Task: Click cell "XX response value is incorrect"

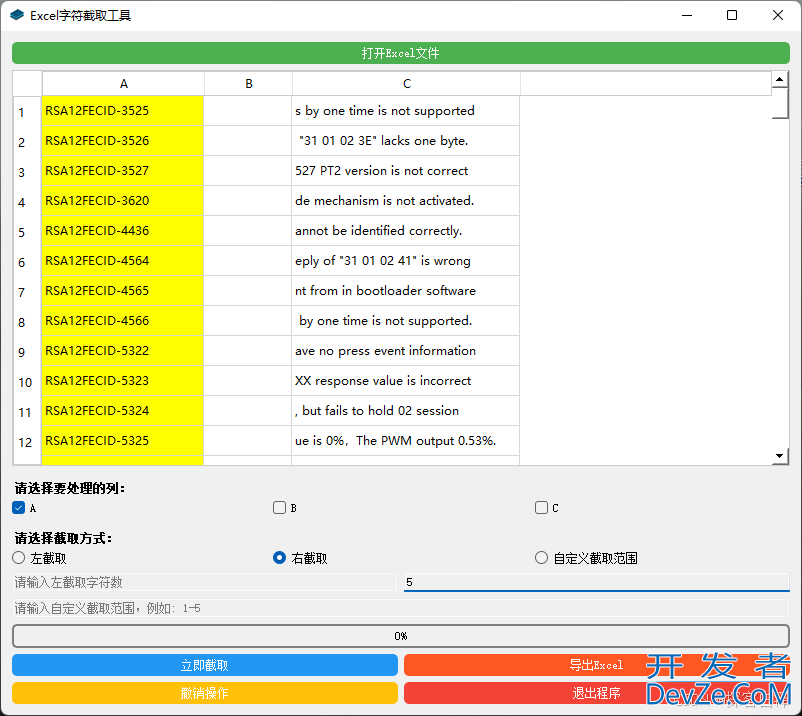Action: point(406,381)
